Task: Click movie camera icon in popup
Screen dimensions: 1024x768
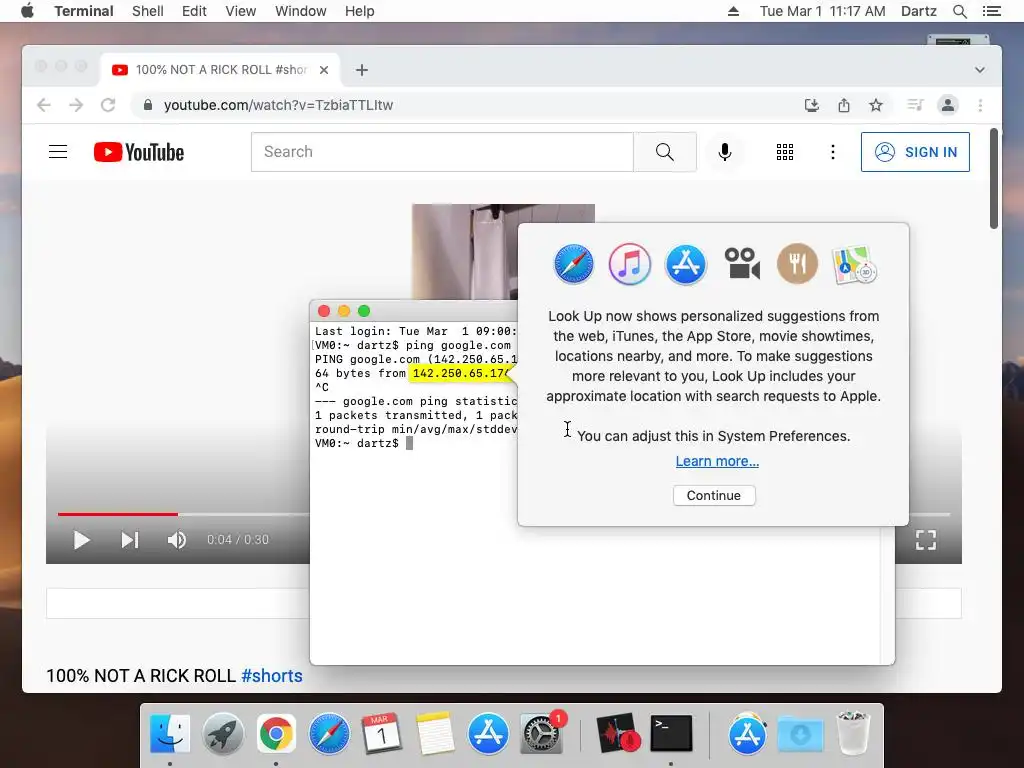Action: 742,264
